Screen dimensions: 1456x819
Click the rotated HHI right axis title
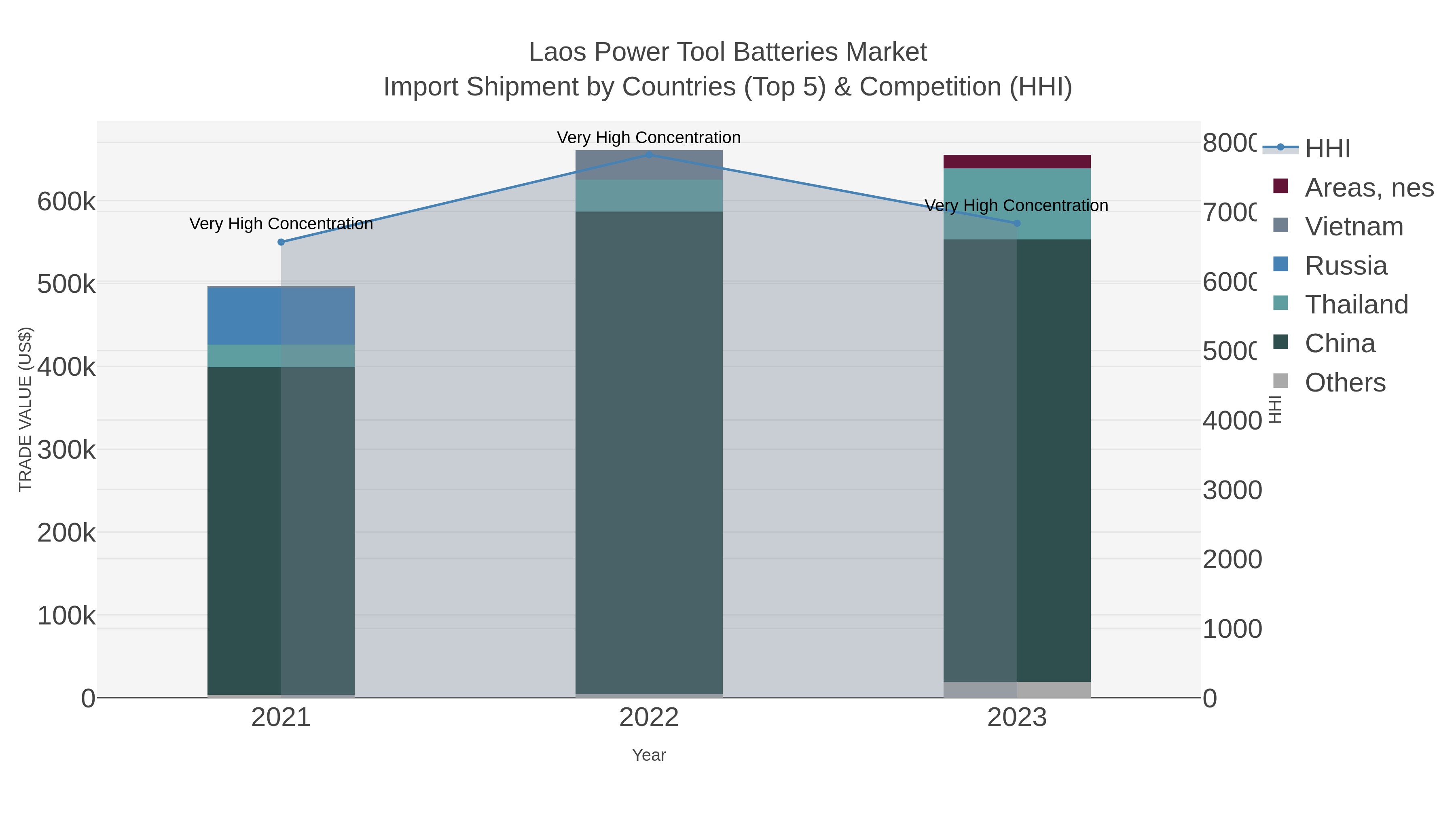pyautogui.click(x=1275, y=409)
